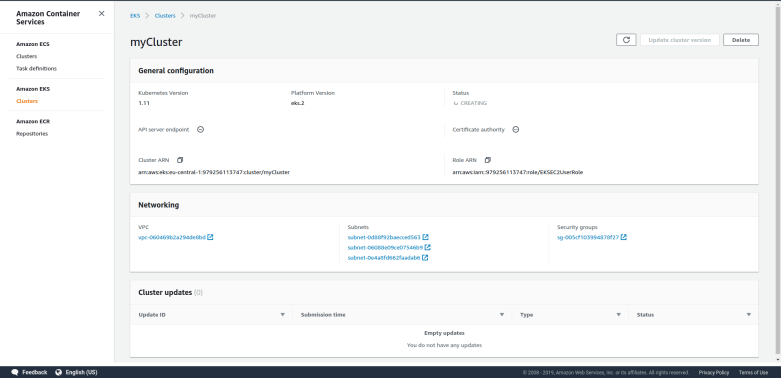Click the General configuration heading
781x378 pixels.
pyautogui.click(x=176, y=71)
